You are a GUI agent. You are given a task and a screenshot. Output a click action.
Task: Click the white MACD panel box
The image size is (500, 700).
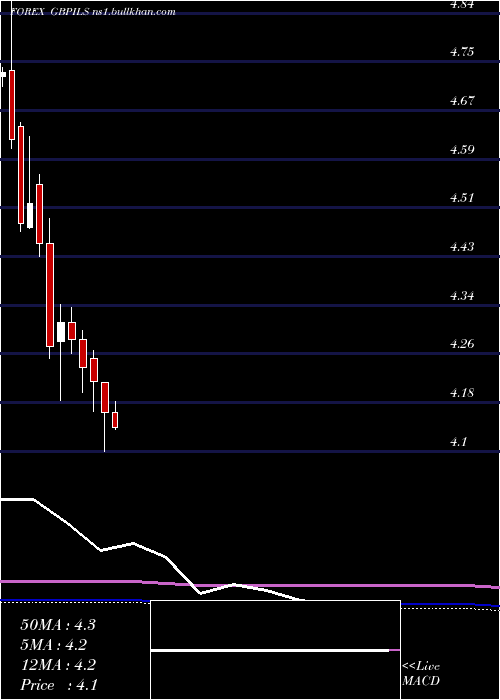click(x=275, y=650)
